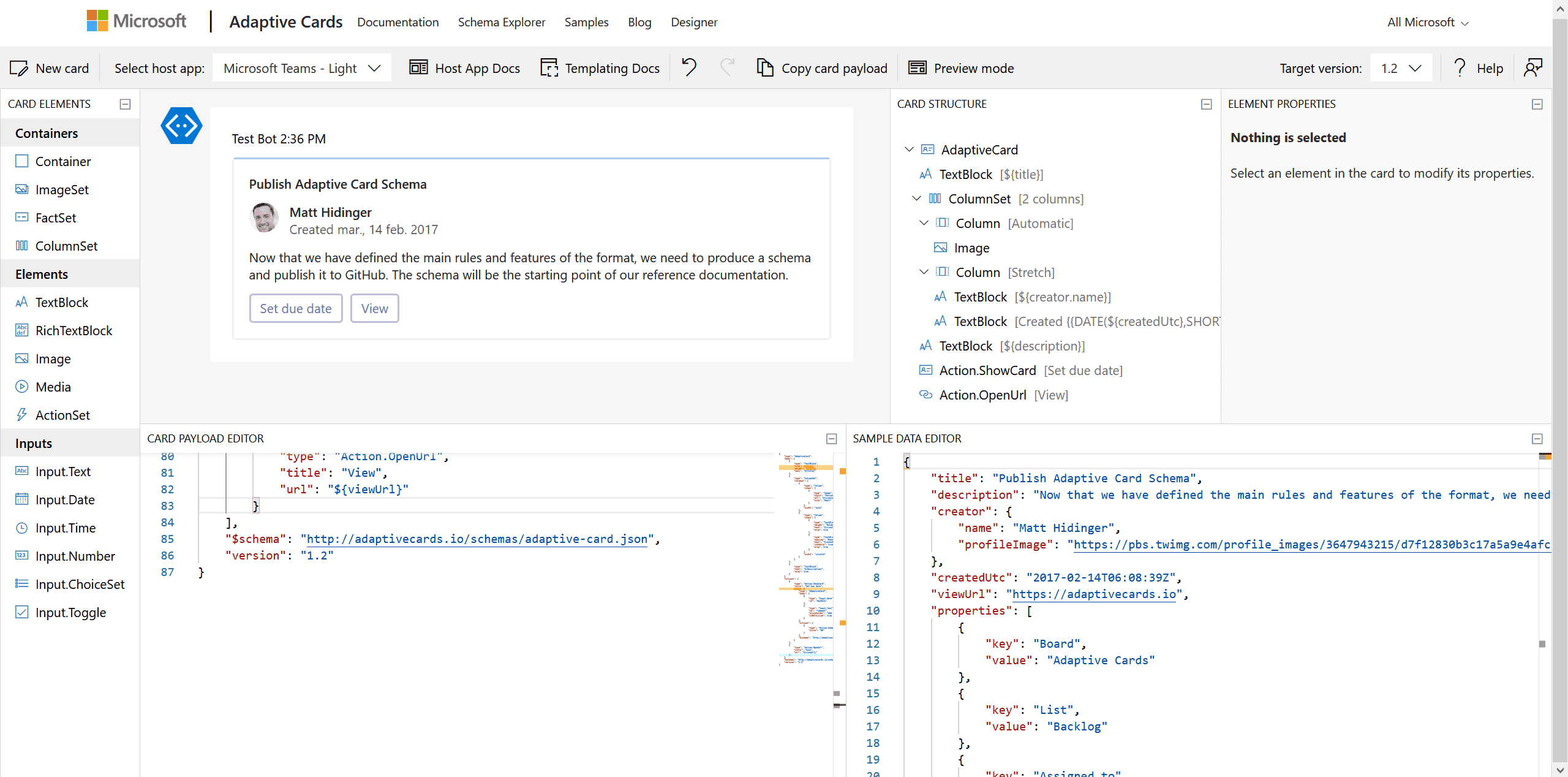Collapse the ColumnSet tree node
The height and width of the screenshot is (777, 1568).
click(x=916, y=199)
